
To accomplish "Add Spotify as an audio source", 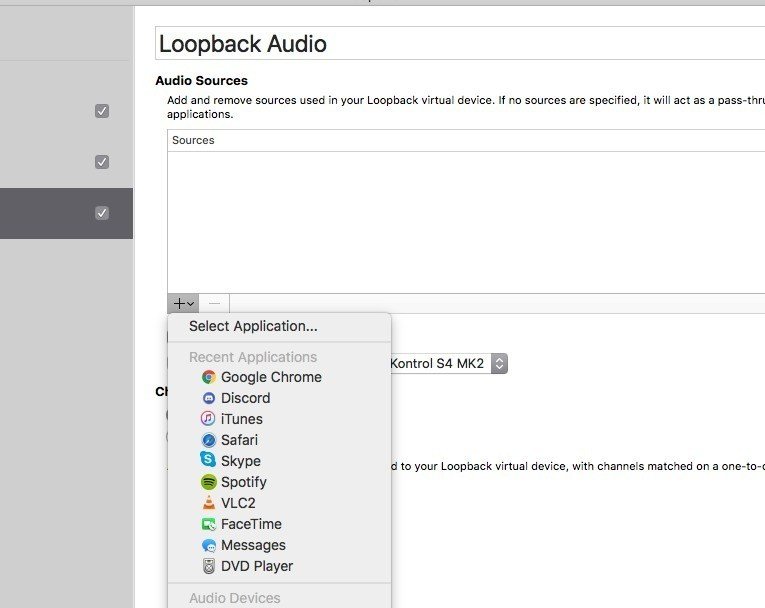I will (x=279, y=482).
